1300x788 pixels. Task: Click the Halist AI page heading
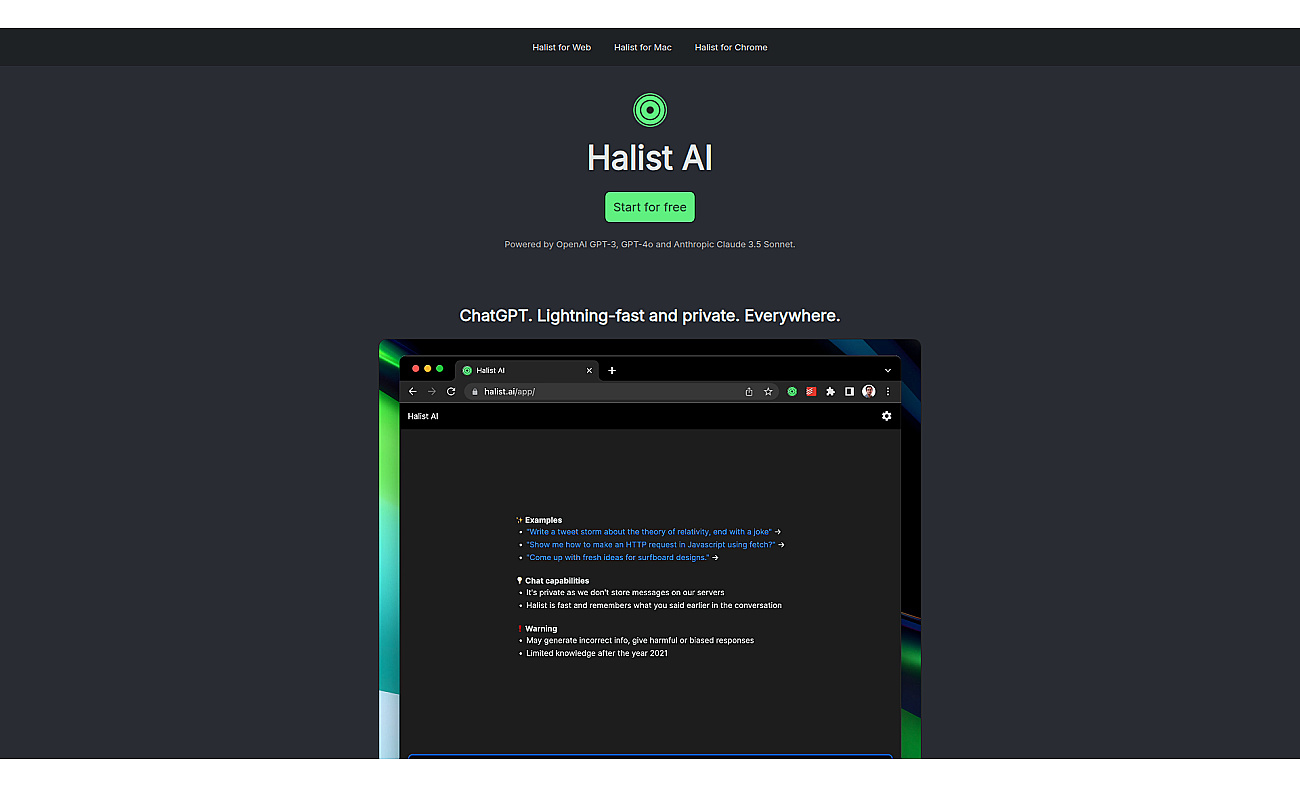tap(650, 158)
